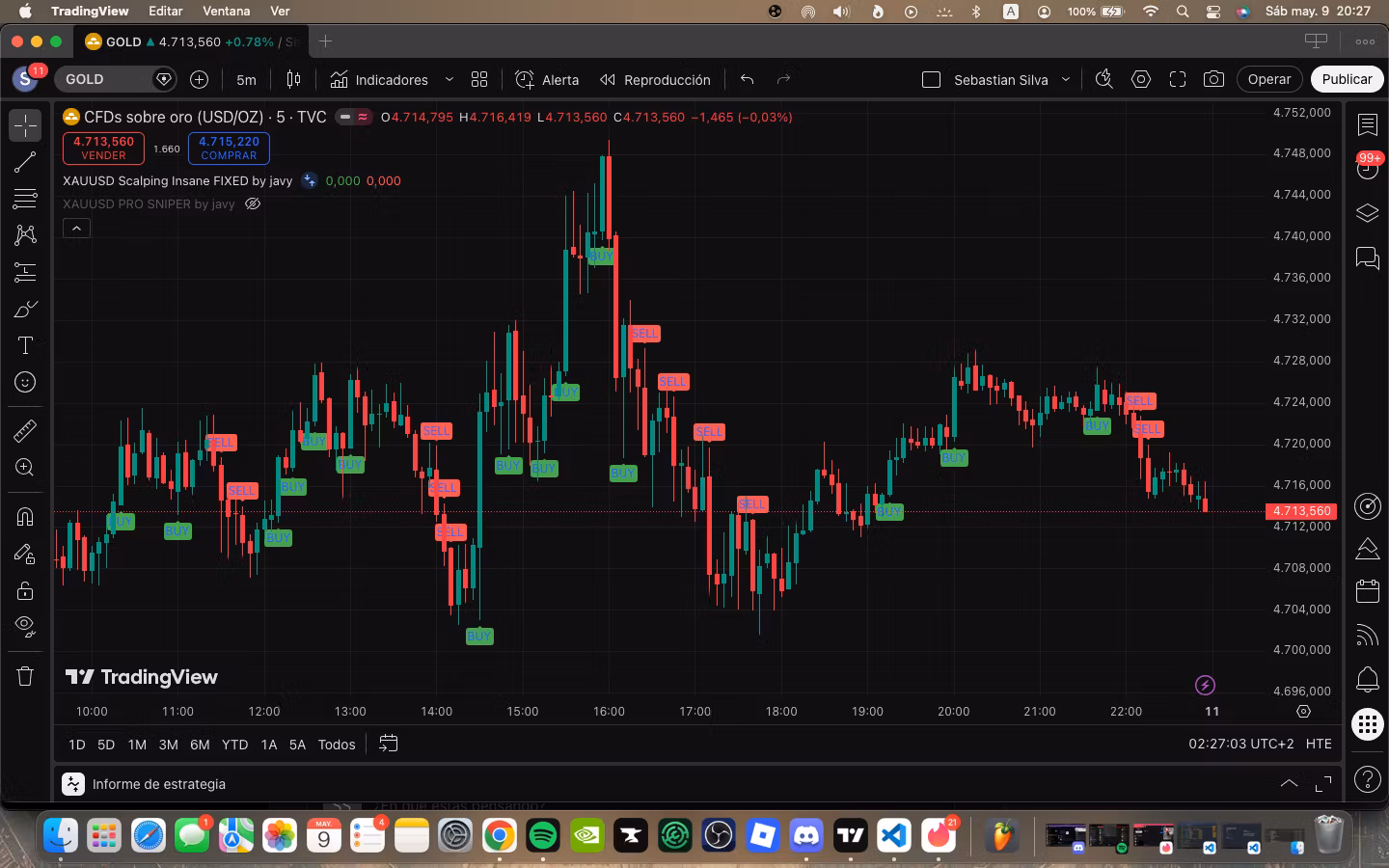Select the trend line drawing tool
The height and width of the screenshot is (868, 1389).
pos(25,162)
